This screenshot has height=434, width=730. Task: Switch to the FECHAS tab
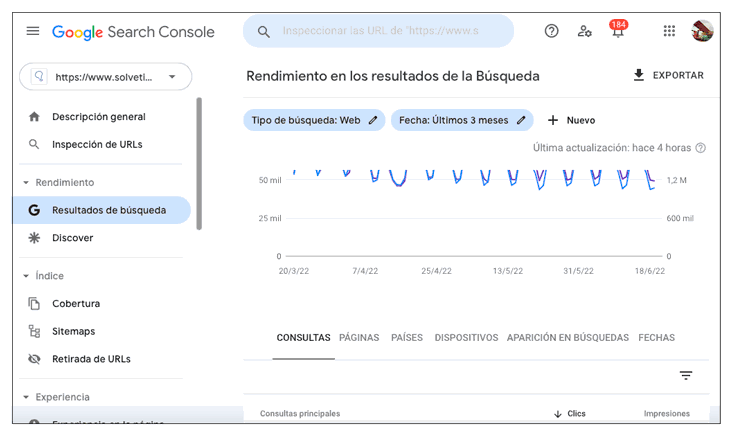(656, 338)
